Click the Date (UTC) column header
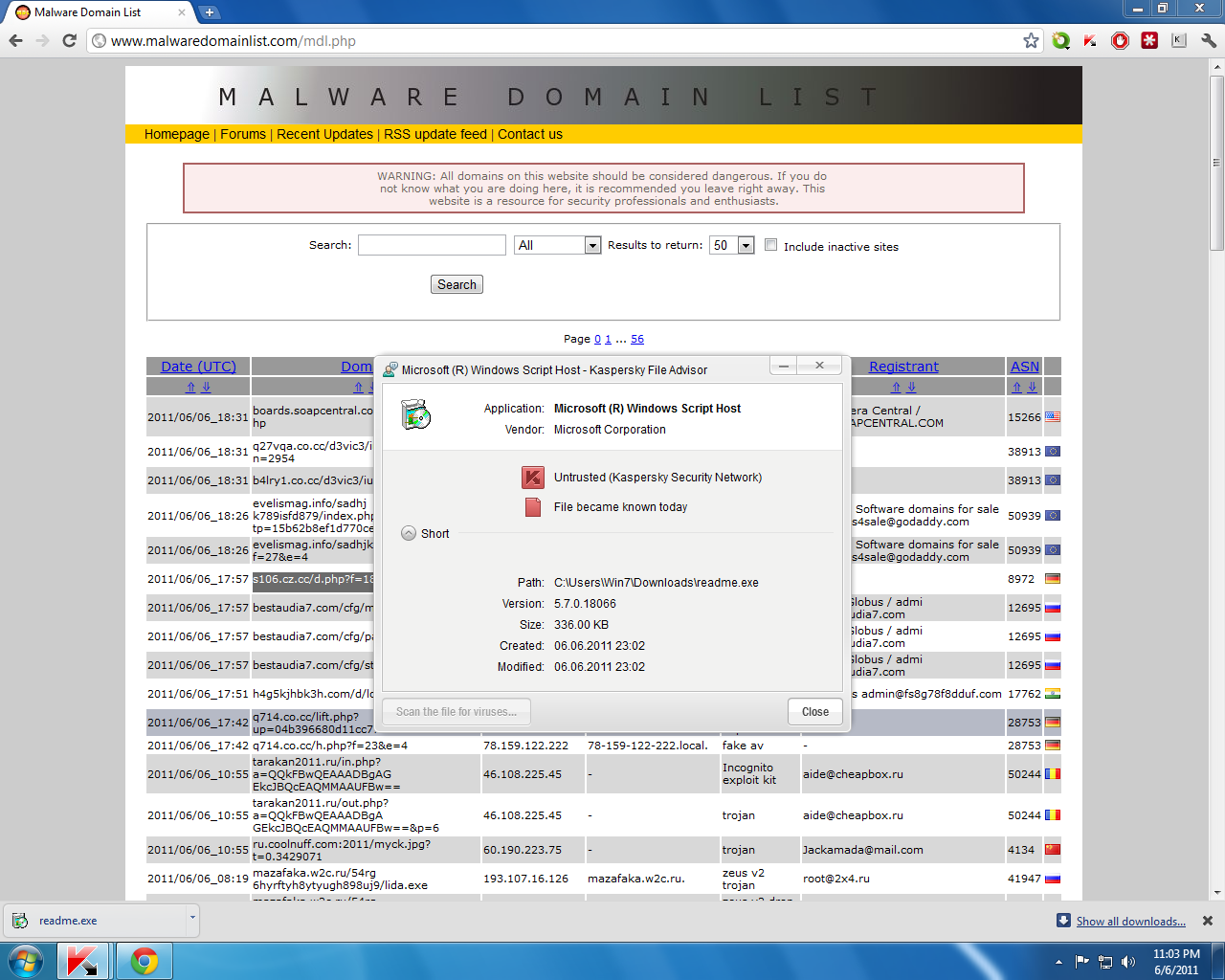This screenshot has width=1225, height=980. click(x=198, y=366)
